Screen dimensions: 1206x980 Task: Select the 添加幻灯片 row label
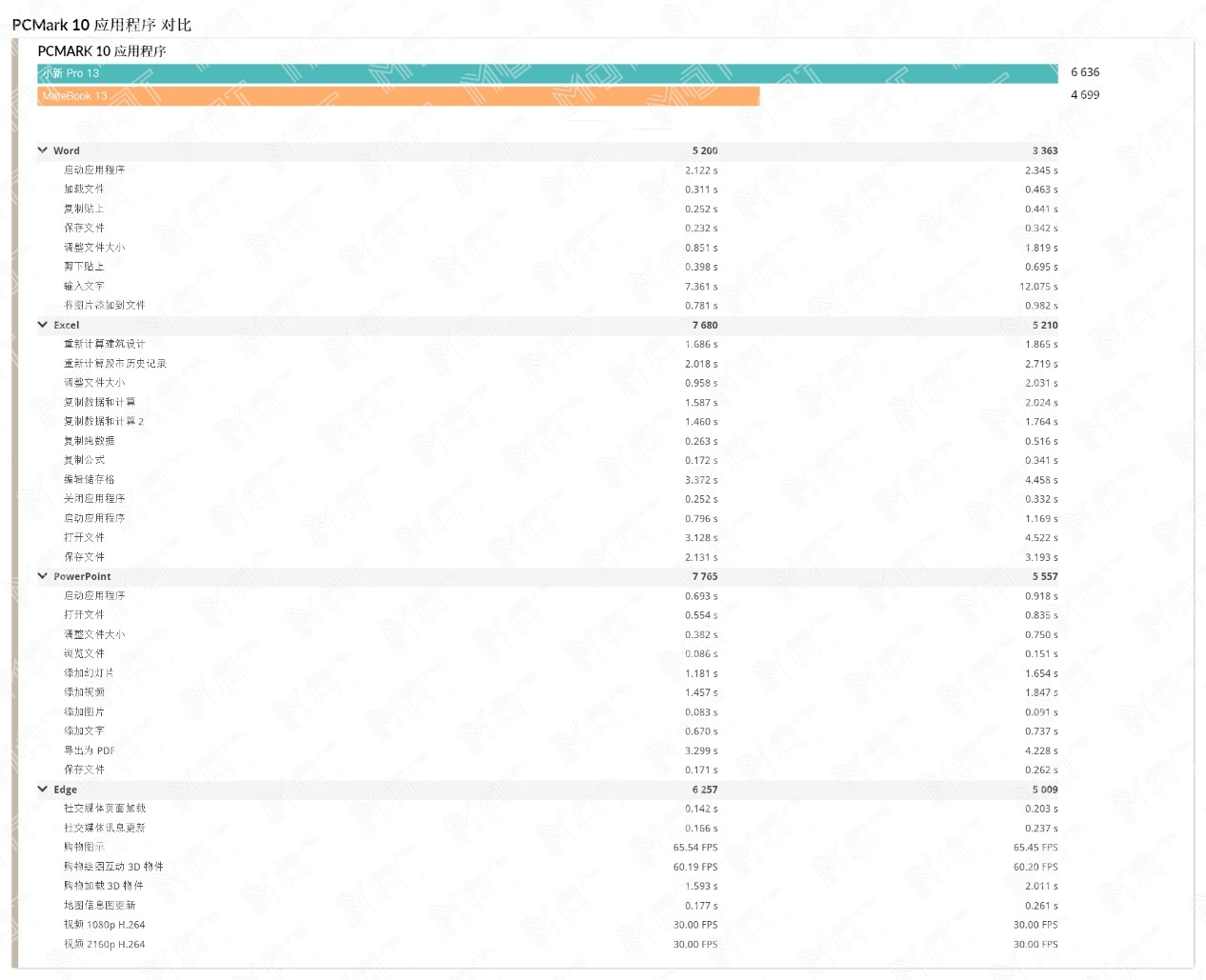click(90, 673)
